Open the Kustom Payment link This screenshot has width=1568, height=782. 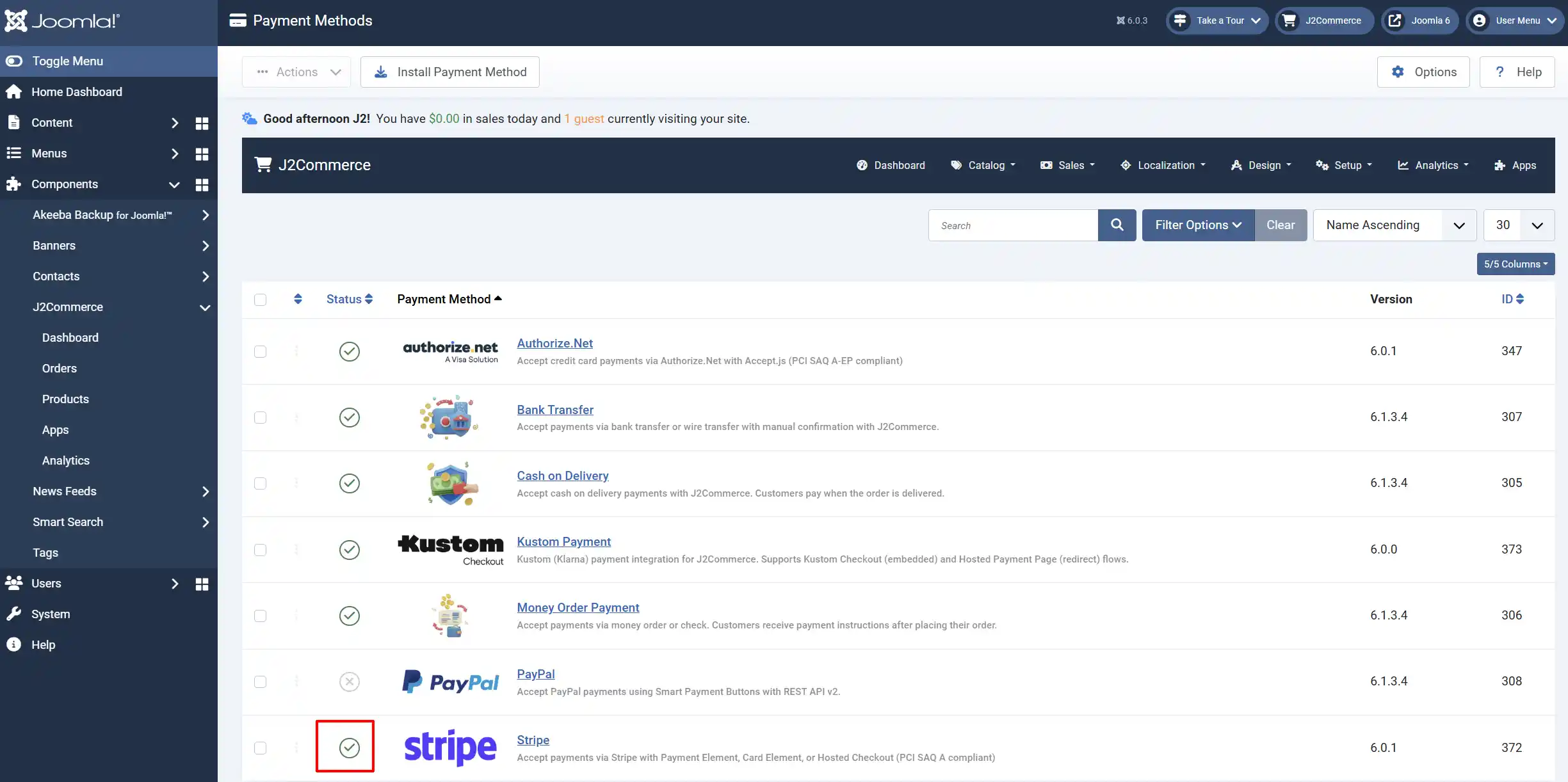point(563,542)
